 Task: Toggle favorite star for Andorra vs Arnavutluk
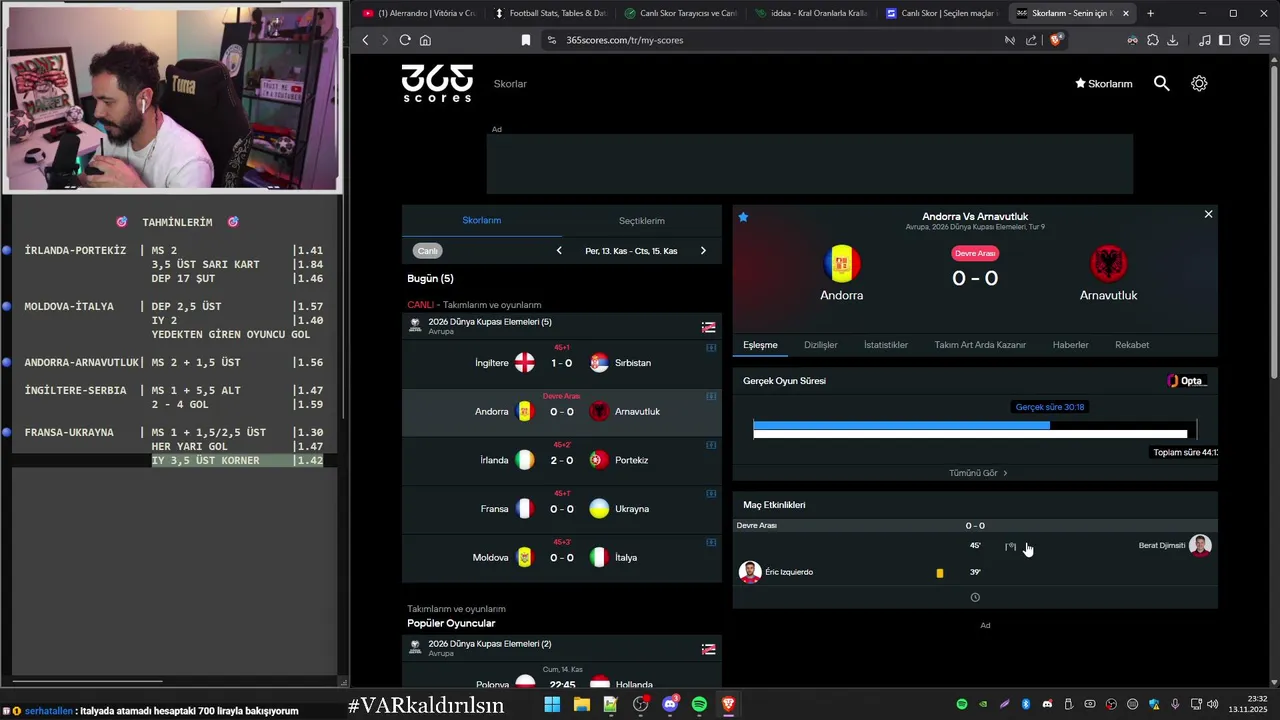[x=743, y=217]
